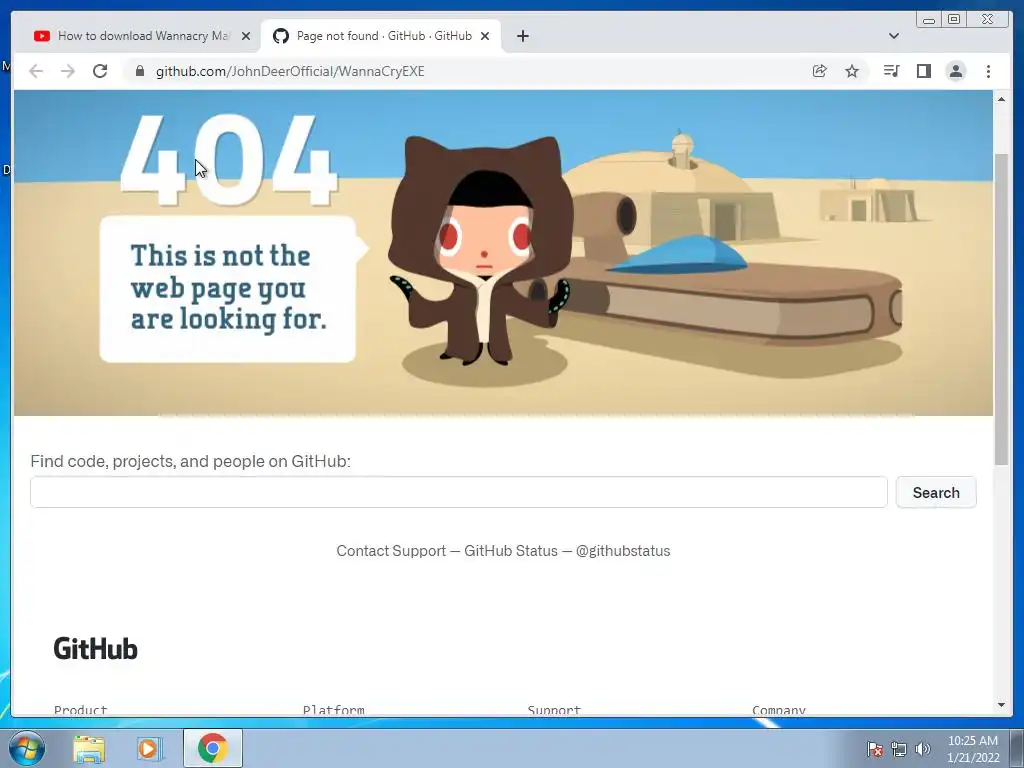
Task: Launch Windows Media Player from taskbar
Action: pyautogui.click(x=150, y=748)
